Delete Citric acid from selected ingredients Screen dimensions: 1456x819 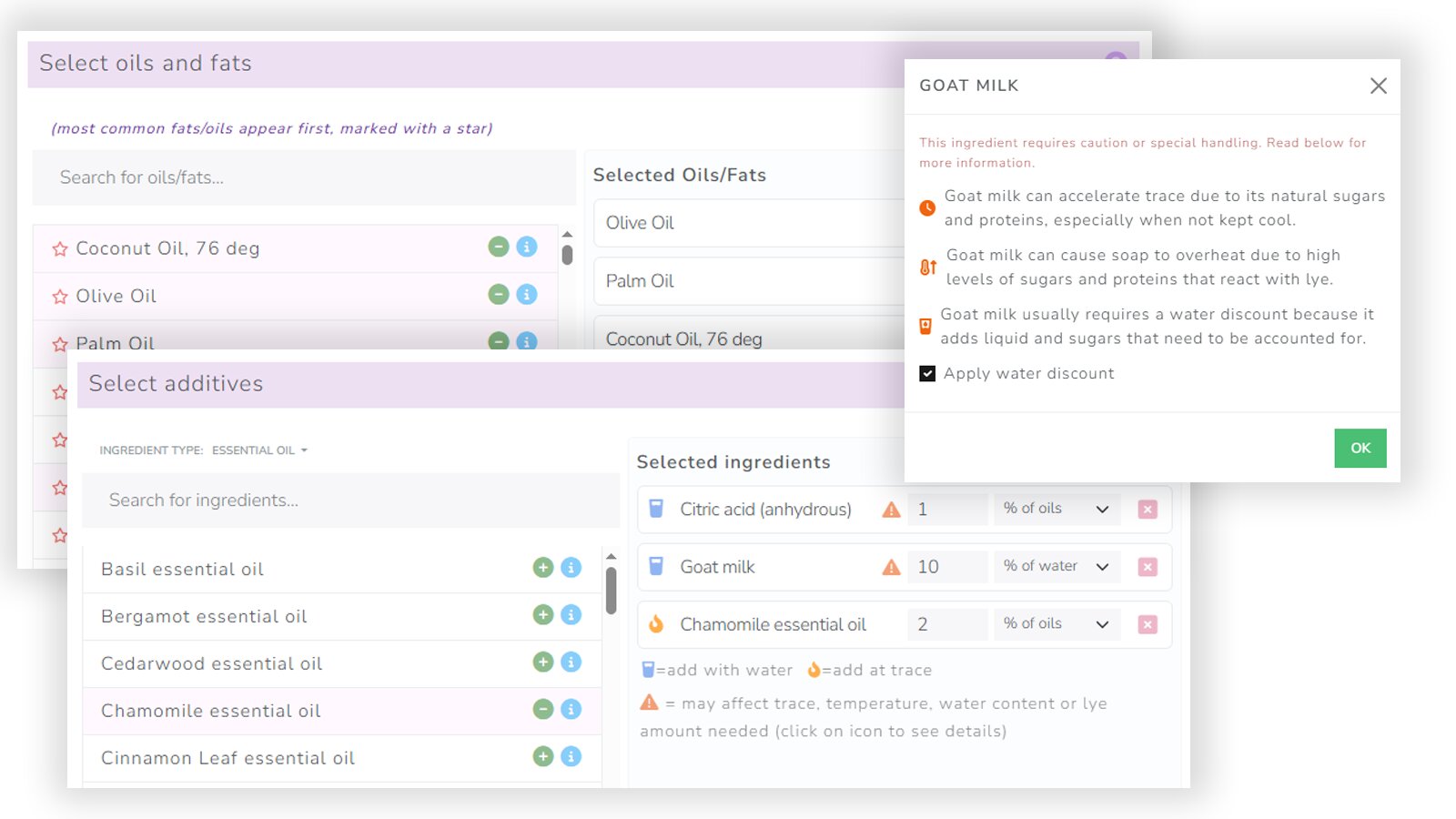point(1148,510)
